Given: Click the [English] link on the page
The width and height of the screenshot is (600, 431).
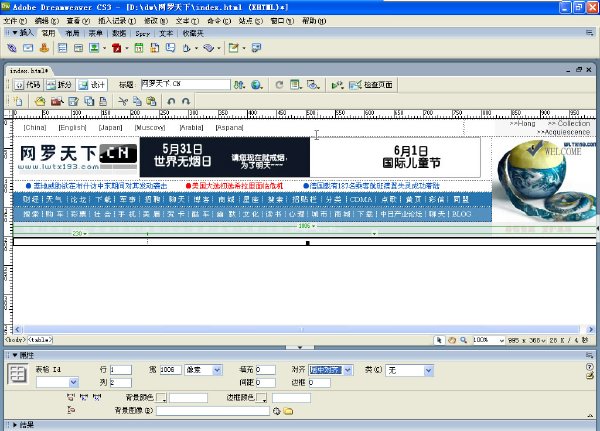Looking at the screenshot, I should click(x=72, y=127).
